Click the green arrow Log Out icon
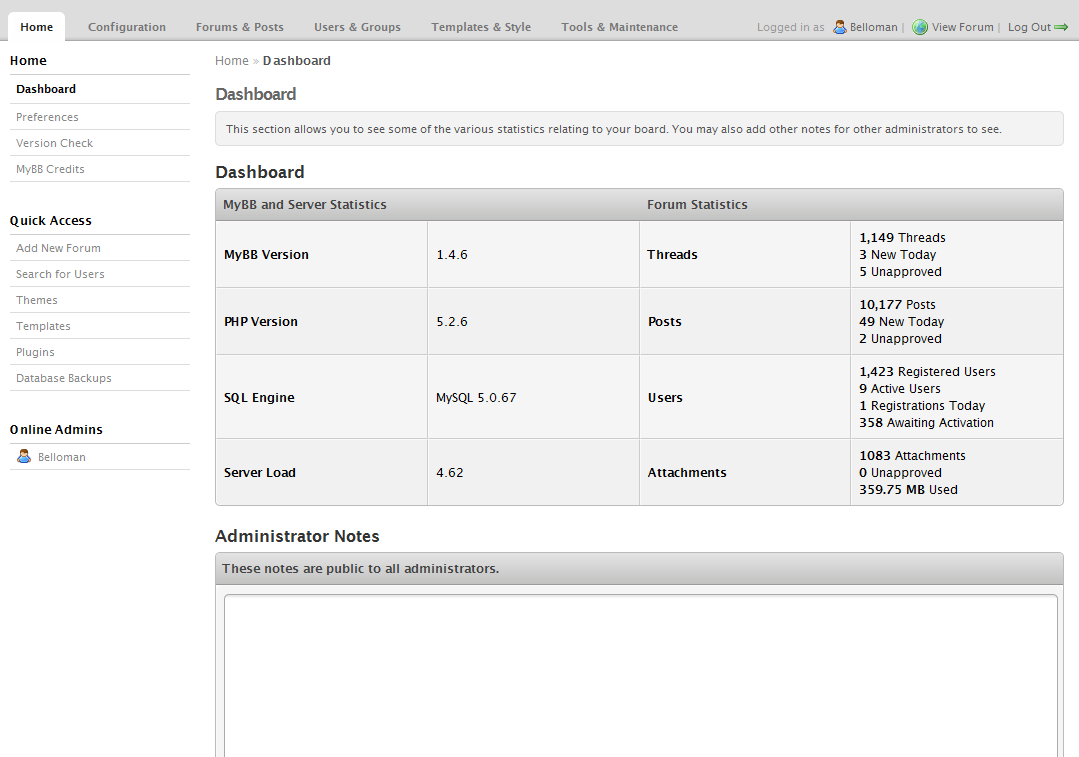 coord(1061,27)
